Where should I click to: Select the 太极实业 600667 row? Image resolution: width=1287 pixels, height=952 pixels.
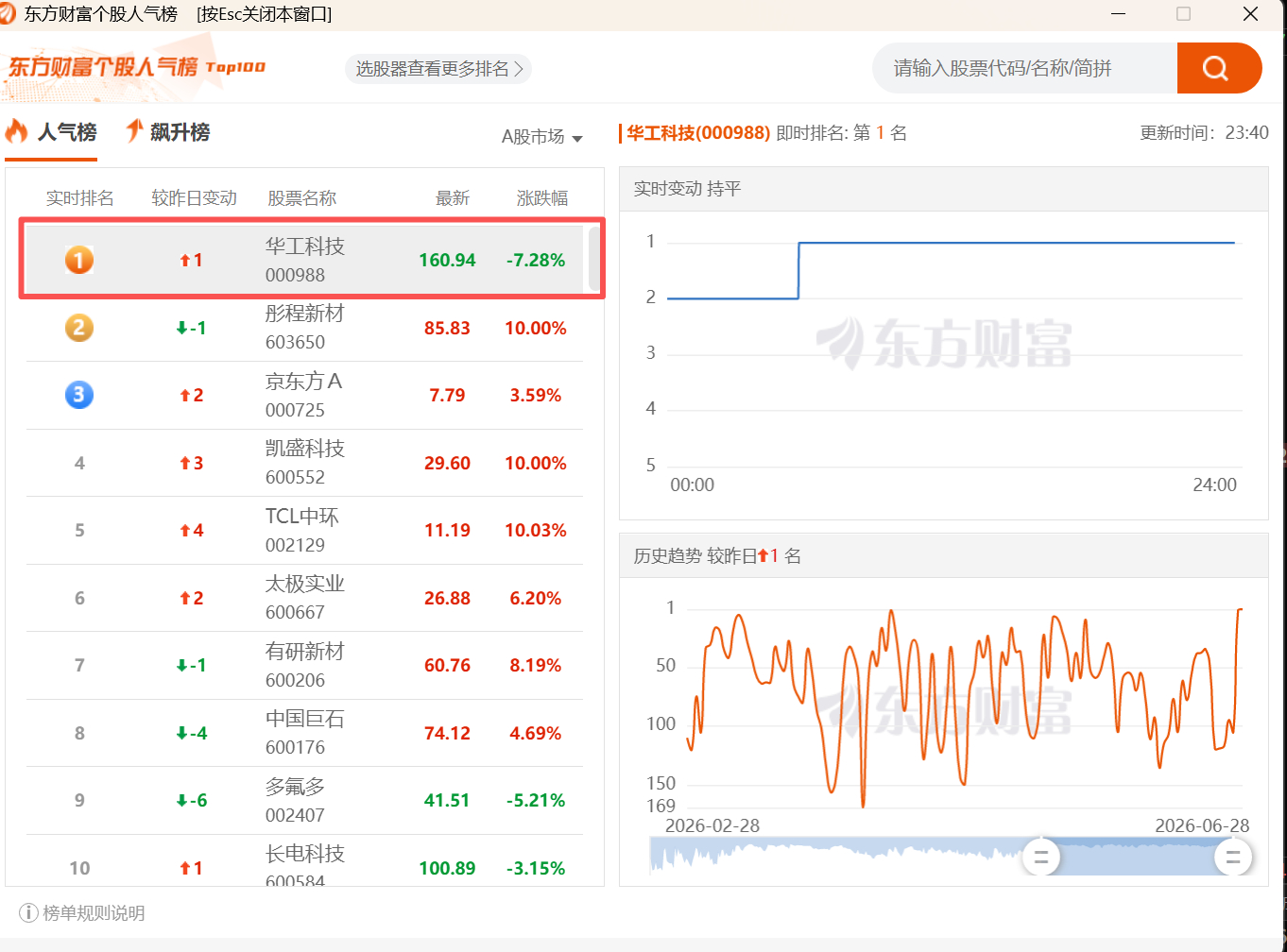304,598
